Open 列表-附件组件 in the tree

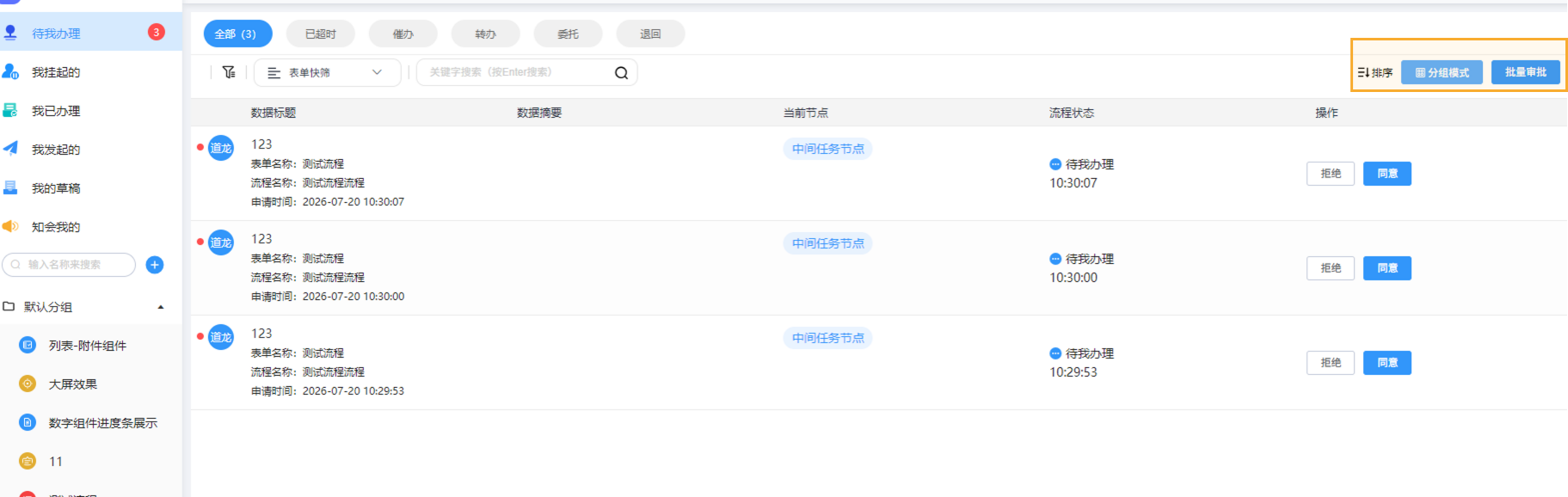pos(88,346)
